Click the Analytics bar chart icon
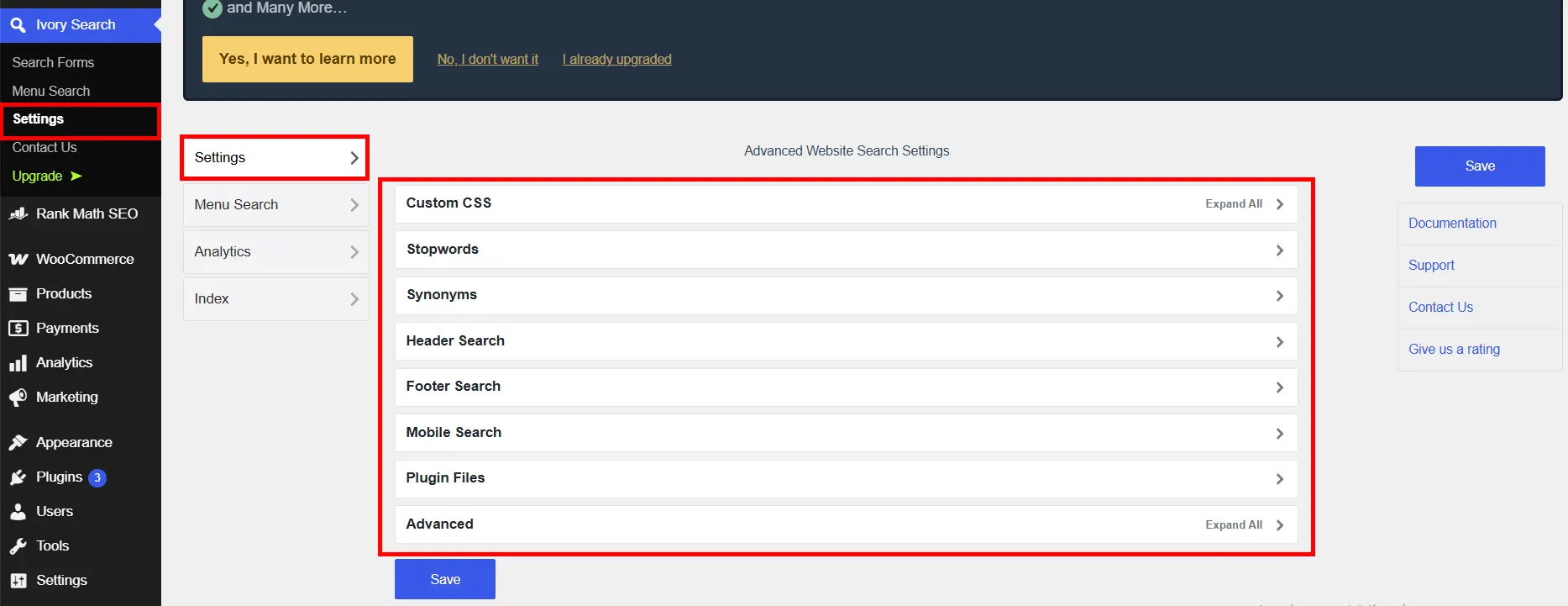The height and width of the screenshot is (606, 1568). click(x=18, y=363)
